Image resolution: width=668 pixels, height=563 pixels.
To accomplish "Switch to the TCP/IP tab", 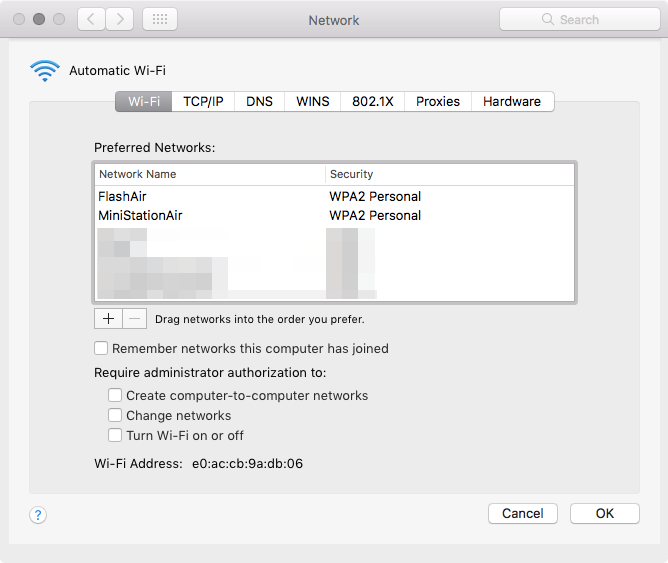I will (x=203, y=101).
